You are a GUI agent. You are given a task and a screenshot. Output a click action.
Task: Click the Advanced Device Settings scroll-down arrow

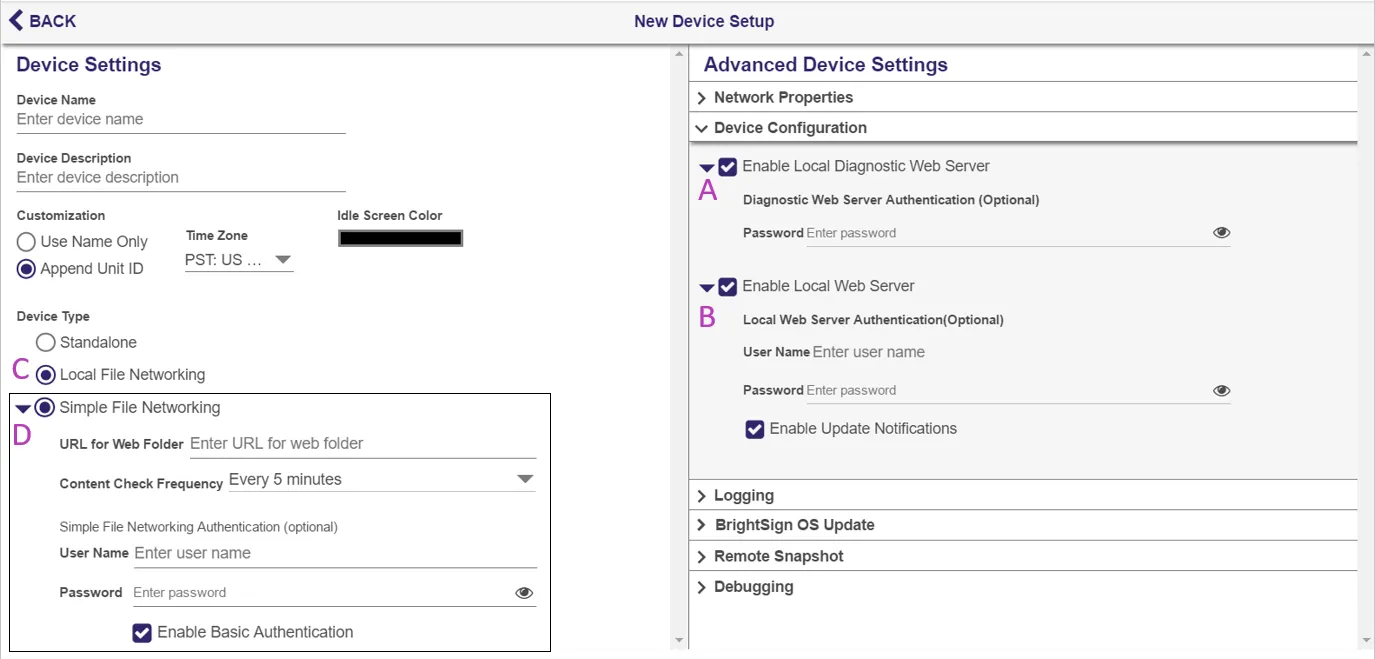coord(1366,640)
